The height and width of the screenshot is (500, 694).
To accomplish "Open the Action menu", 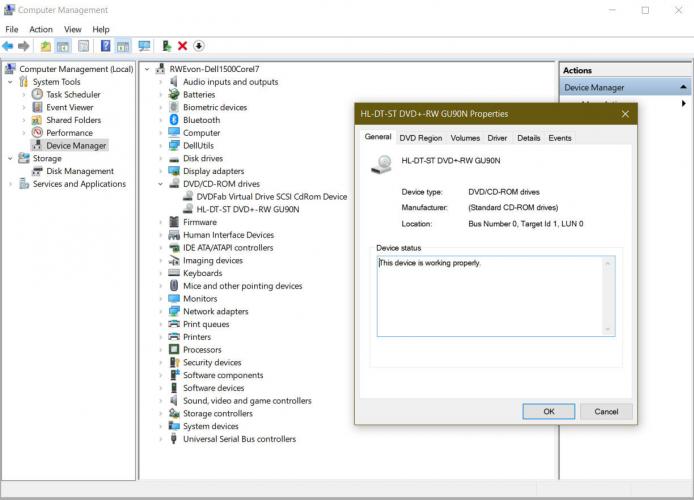I will [x=41, y=30].
